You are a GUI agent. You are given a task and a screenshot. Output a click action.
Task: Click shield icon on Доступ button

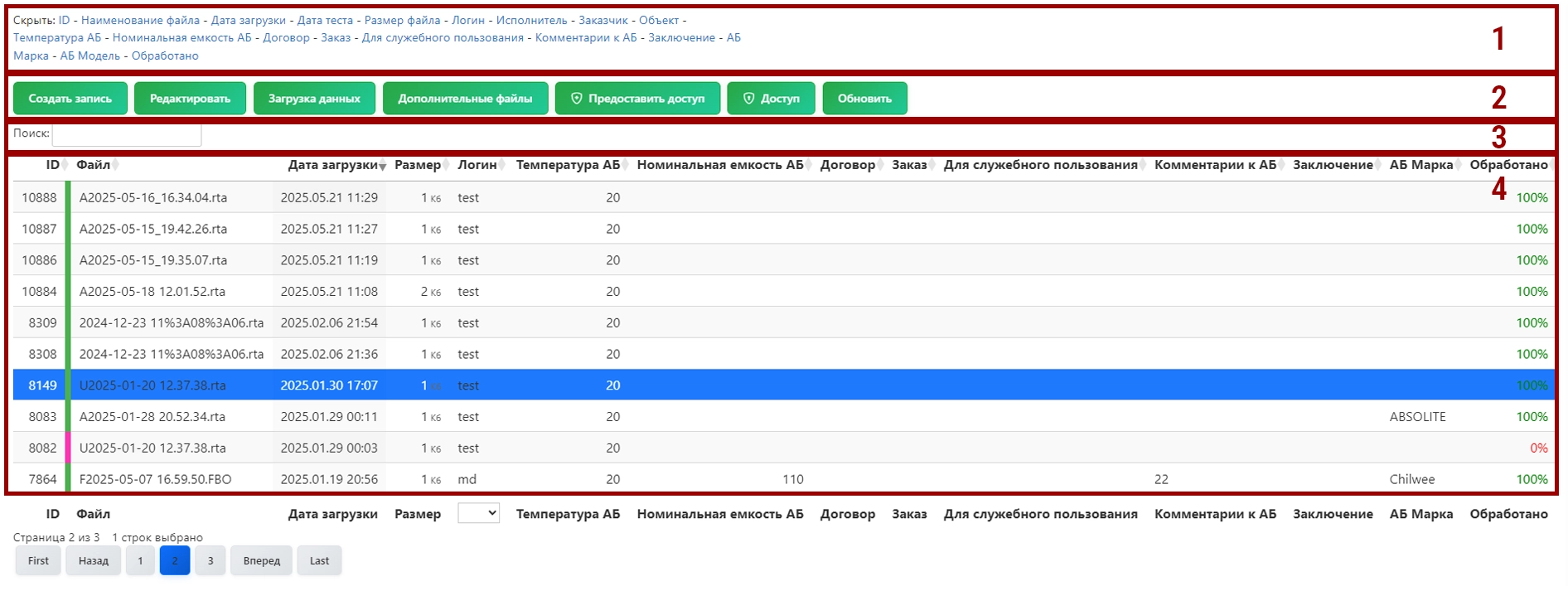pyautogui.click(x=748, y=99)
